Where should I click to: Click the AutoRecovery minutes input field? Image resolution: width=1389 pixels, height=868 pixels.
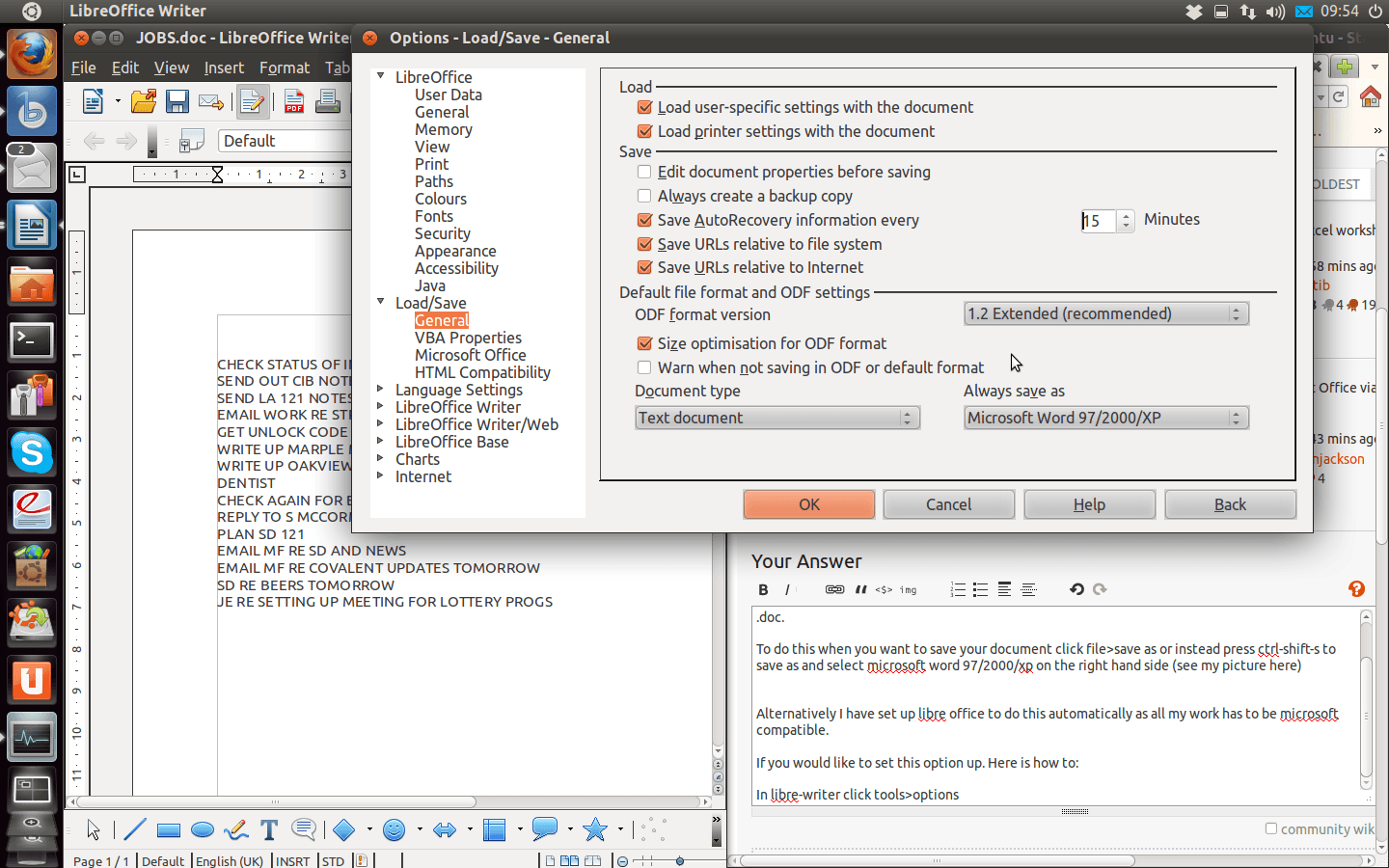click(x=1099, y=221)
